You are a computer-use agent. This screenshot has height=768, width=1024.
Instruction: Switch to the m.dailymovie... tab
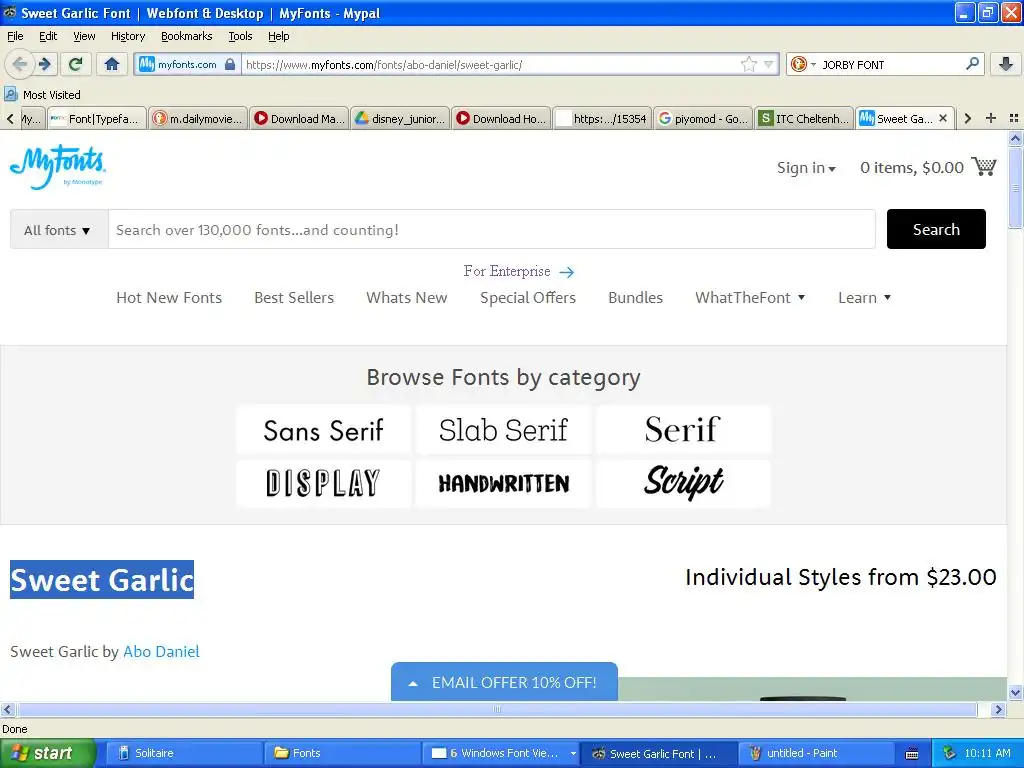click(x=199, y=118)
